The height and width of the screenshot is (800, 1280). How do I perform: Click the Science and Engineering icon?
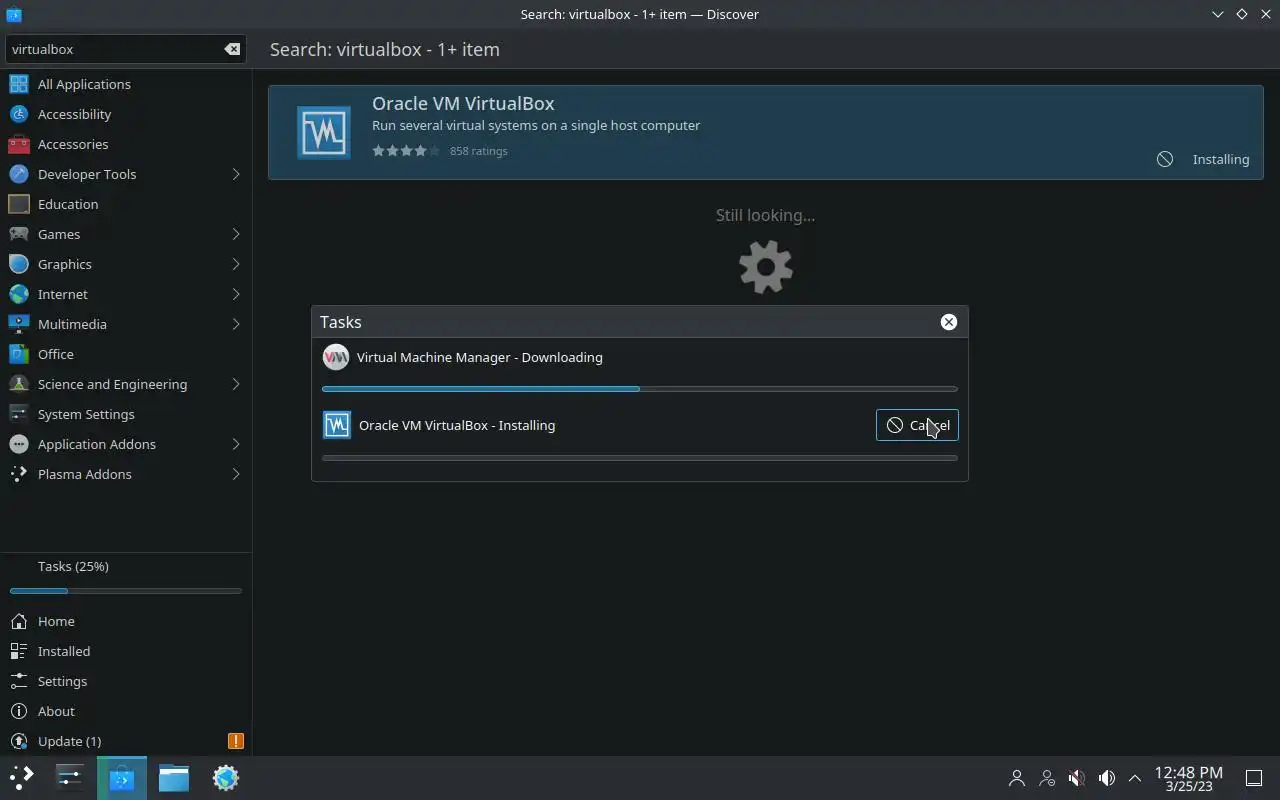19,384
